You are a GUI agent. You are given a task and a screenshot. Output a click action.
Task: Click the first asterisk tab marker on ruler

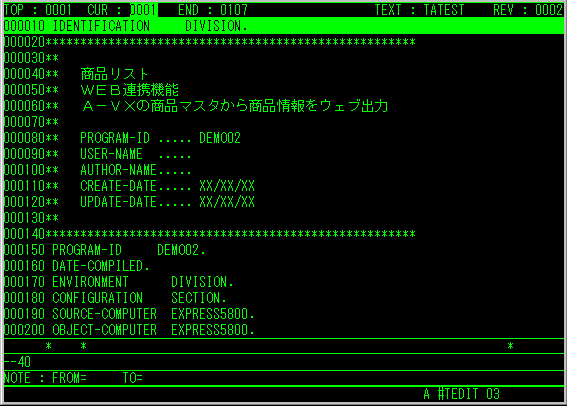click(x=48, y=346)
